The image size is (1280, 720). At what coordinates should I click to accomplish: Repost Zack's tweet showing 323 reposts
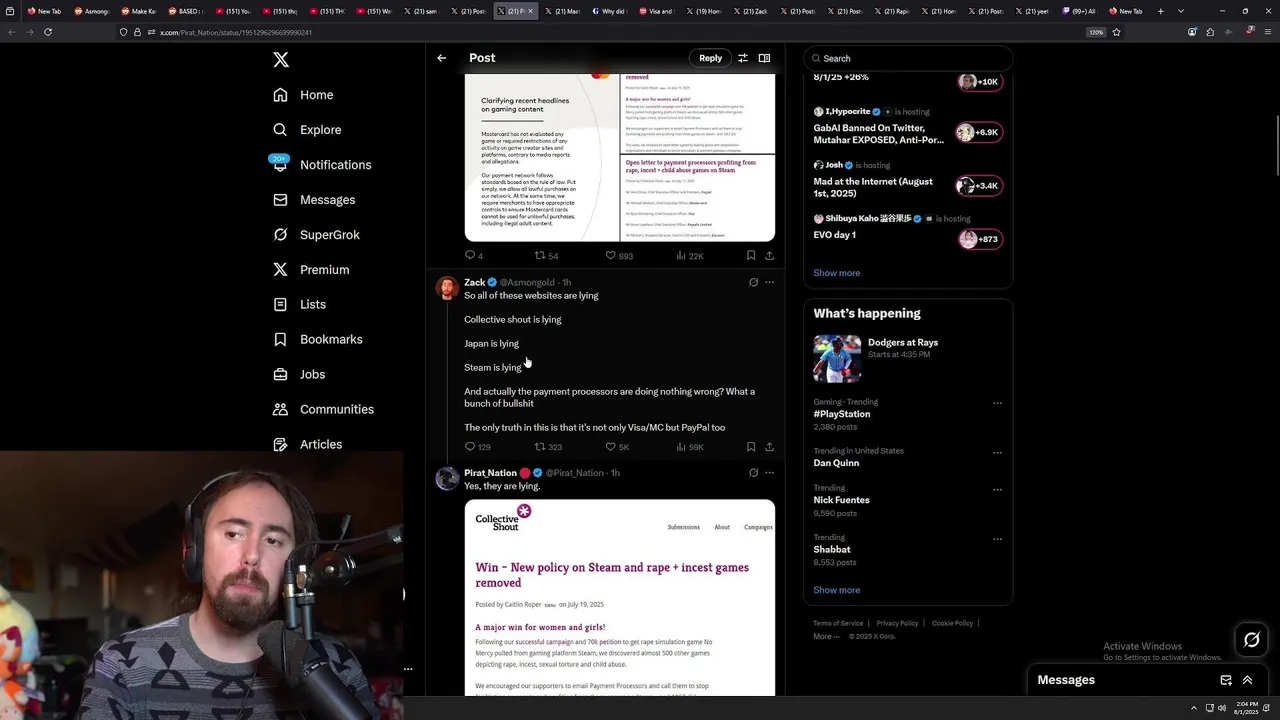[548, 447]
